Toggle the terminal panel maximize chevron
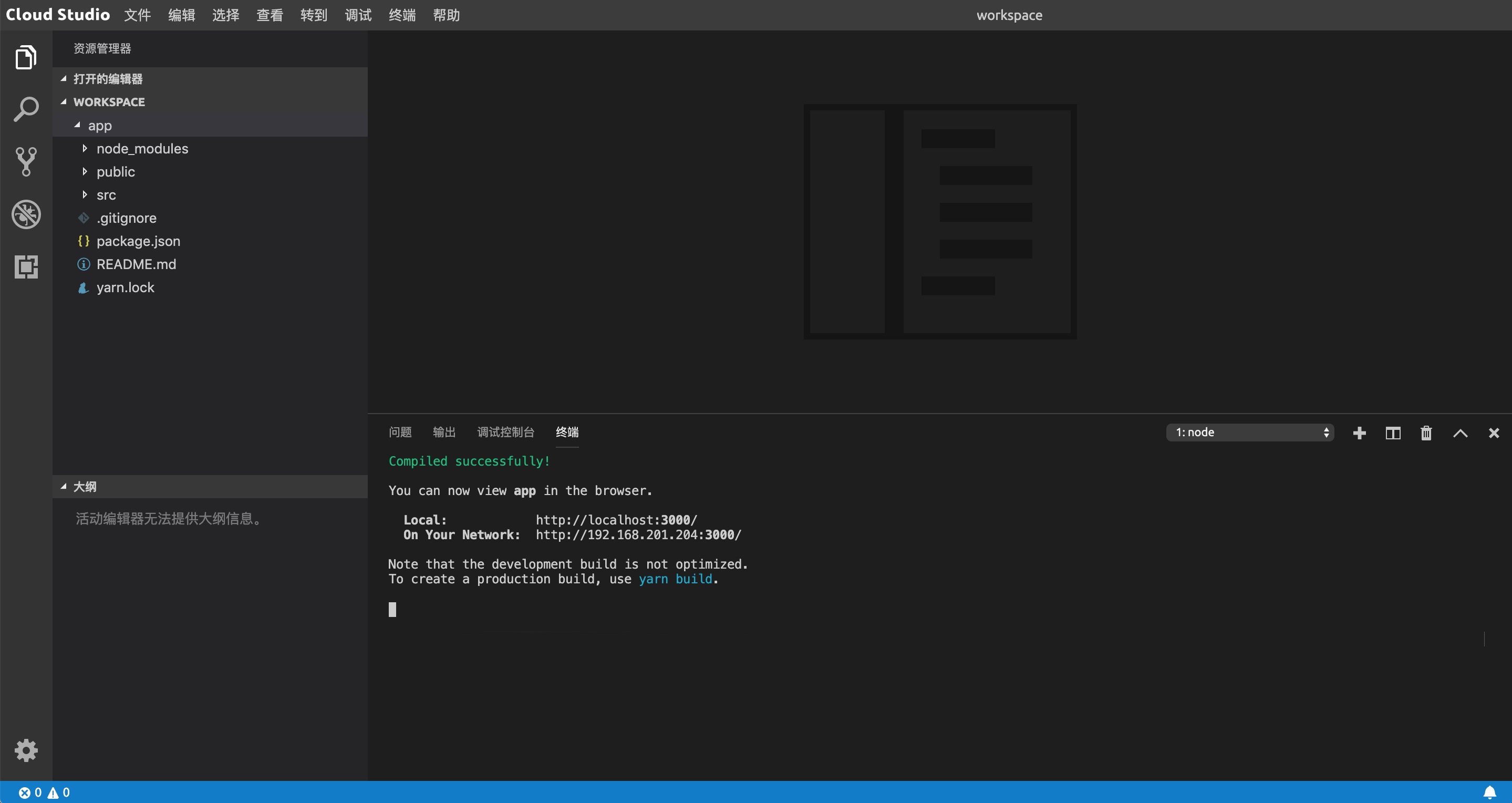Image resolution: width=1512 pixels, height=803 pixels. pos(1461,433)
